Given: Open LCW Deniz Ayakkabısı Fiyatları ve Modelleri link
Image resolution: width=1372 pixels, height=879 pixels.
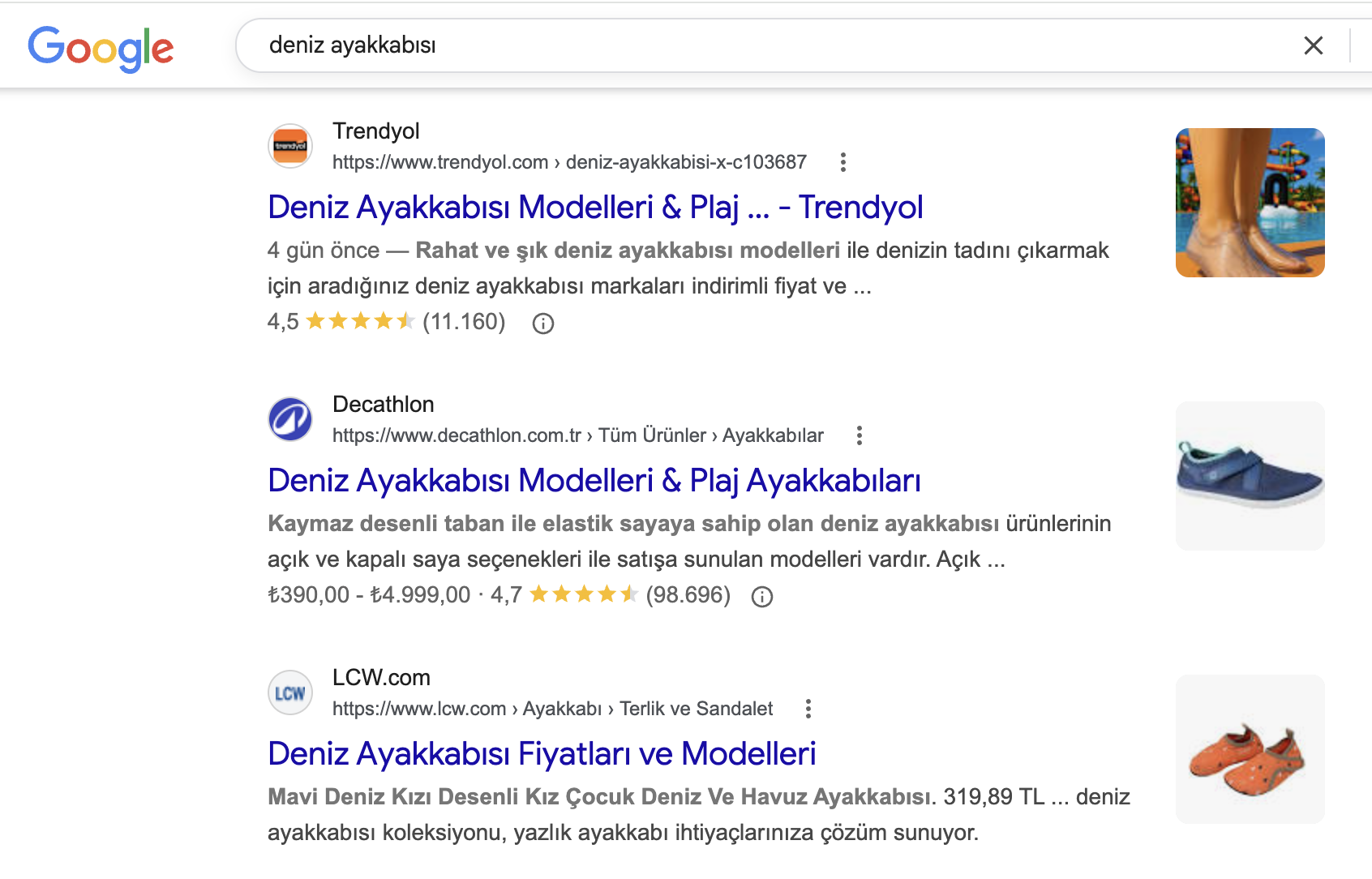Looking at the screenshot, I should pyautogui.click(x=542, y=754).
